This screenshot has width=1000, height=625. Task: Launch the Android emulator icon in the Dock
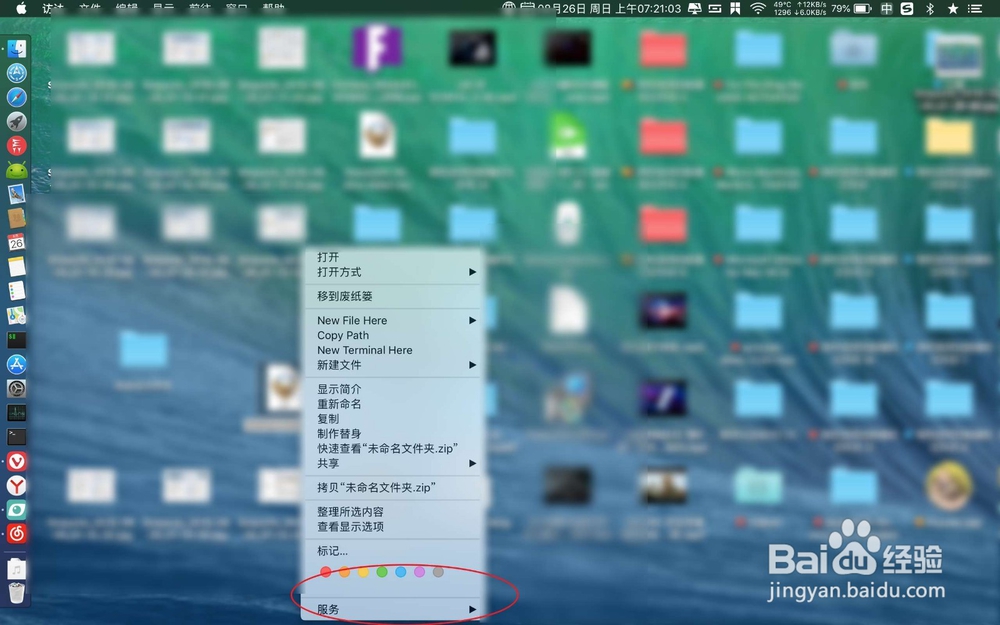pyautogui.click(x=17, y=170)
